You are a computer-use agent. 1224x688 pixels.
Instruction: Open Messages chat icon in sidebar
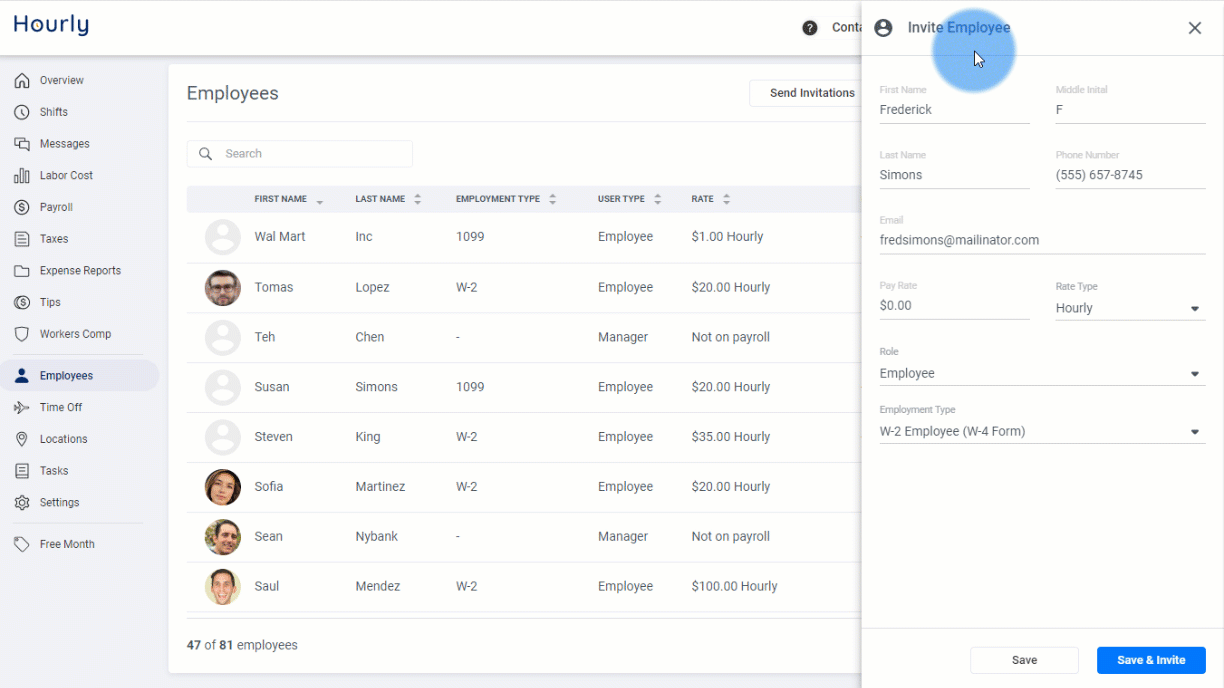pos(22,144)
